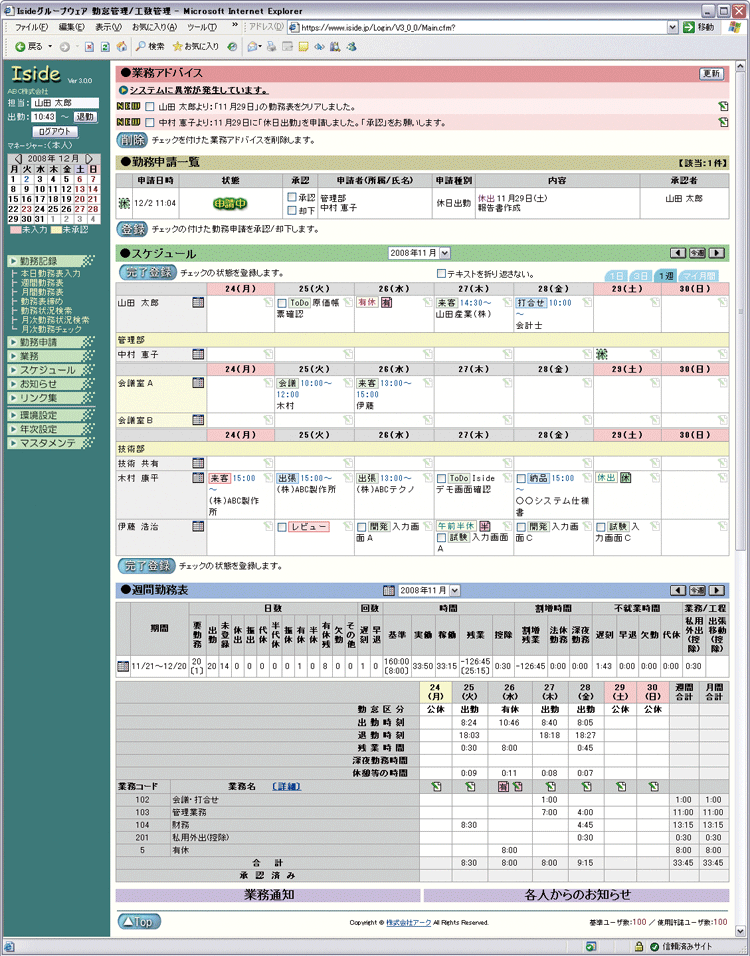Go back with the 戻る arrow icon
This screenshot has width=750, height=956.
pyautogui.click(x=20, y=46)
